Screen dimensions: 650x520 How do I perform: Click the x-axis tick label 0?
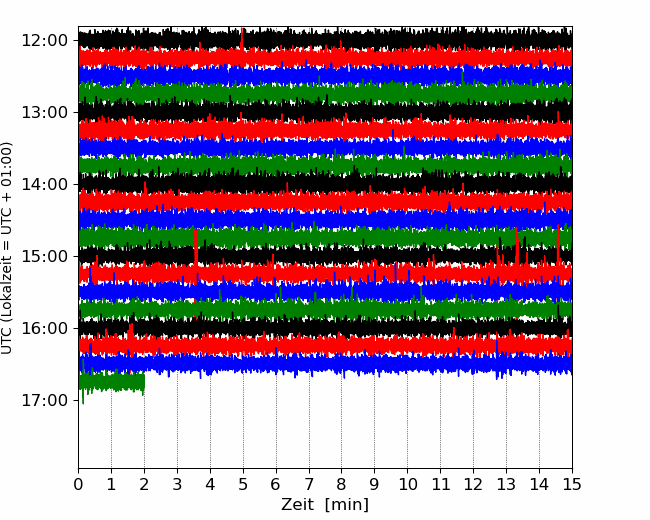[78, 484]
